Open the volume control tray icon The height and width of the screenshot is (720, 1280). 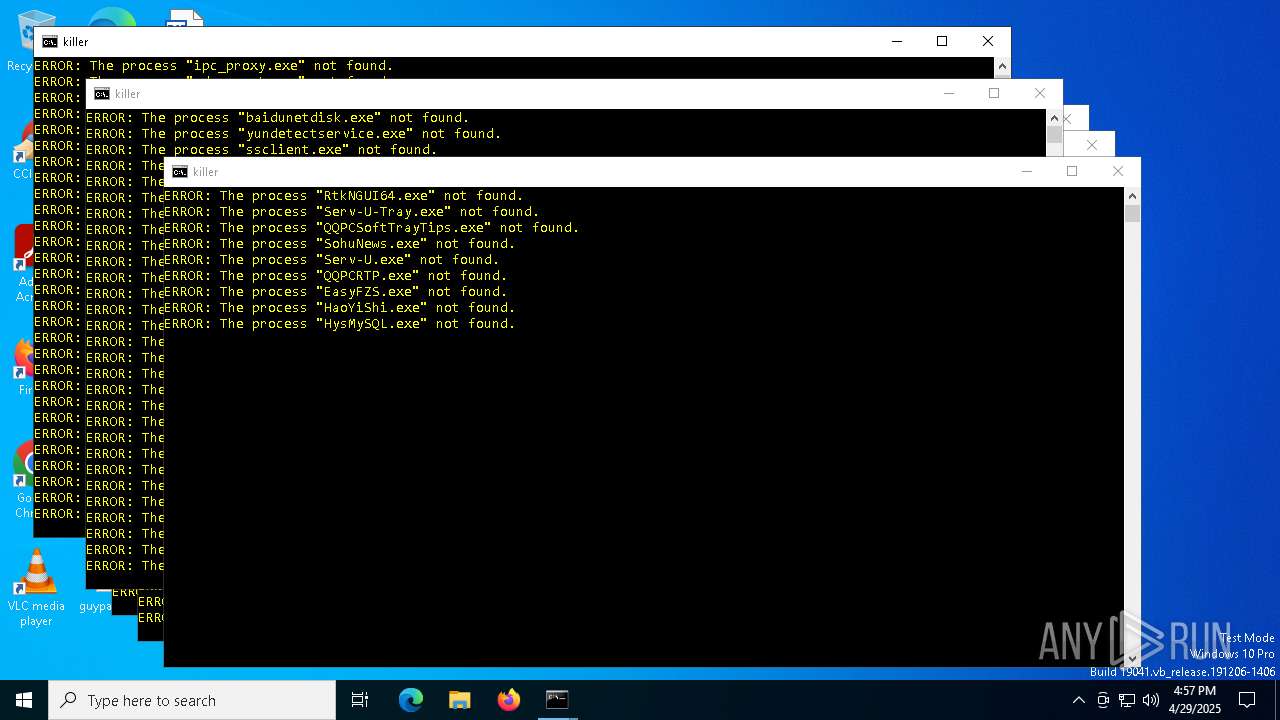pyautogui.click(x=1151, y=700)
